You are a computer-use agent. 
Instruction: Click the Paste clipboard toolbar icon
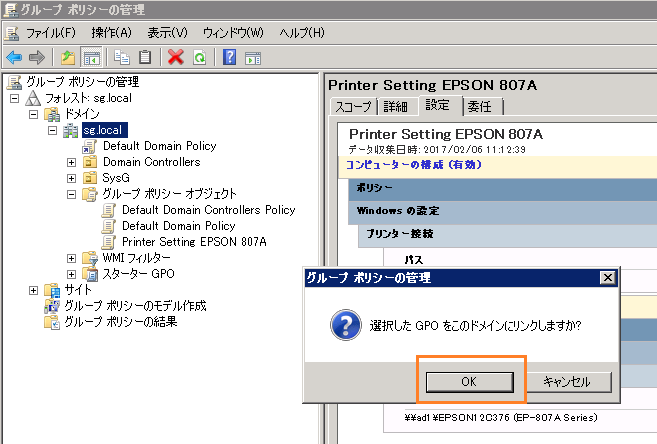coord(145,57)
